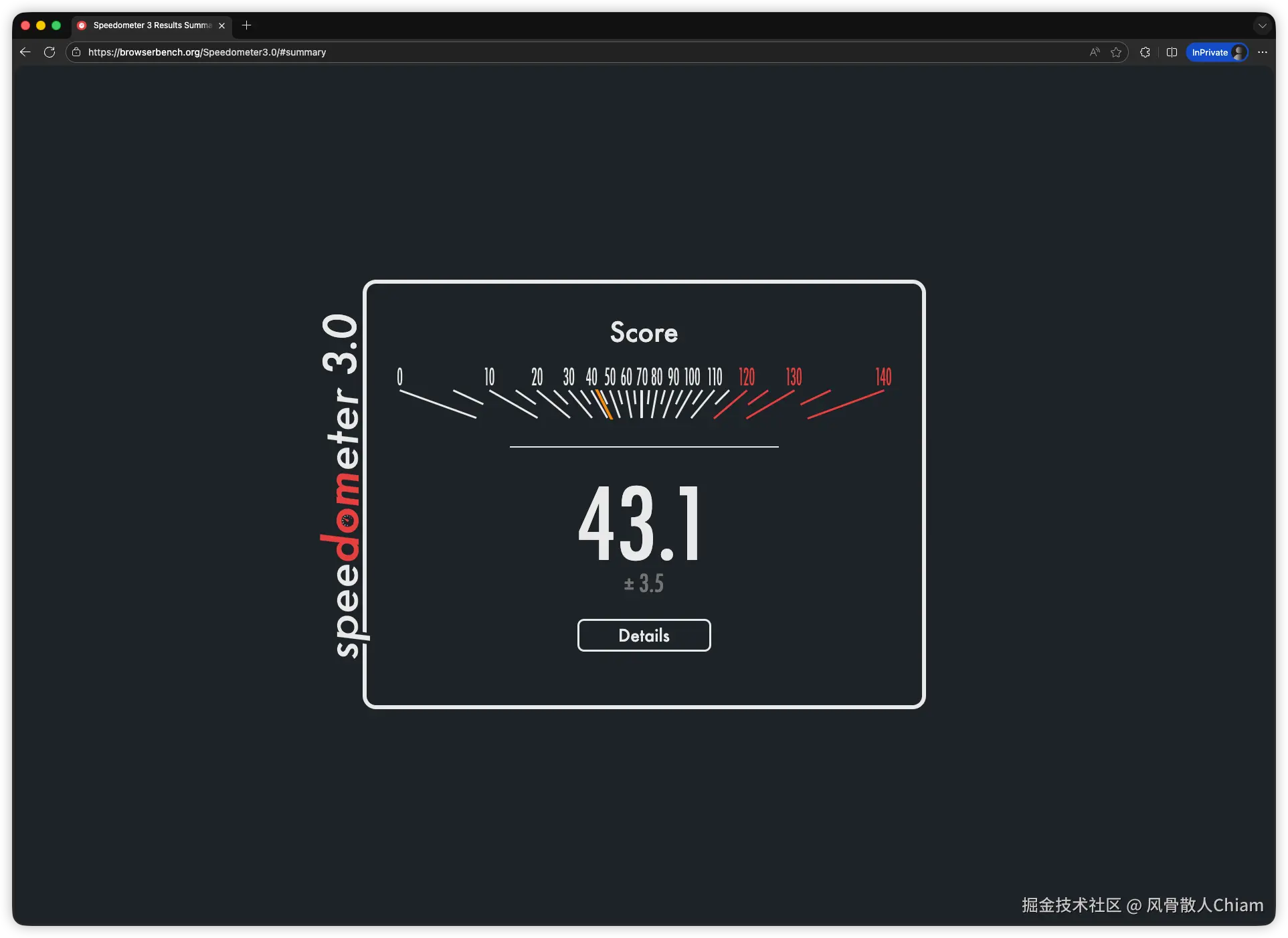Toggle split screen view icon

[1172, 52]
